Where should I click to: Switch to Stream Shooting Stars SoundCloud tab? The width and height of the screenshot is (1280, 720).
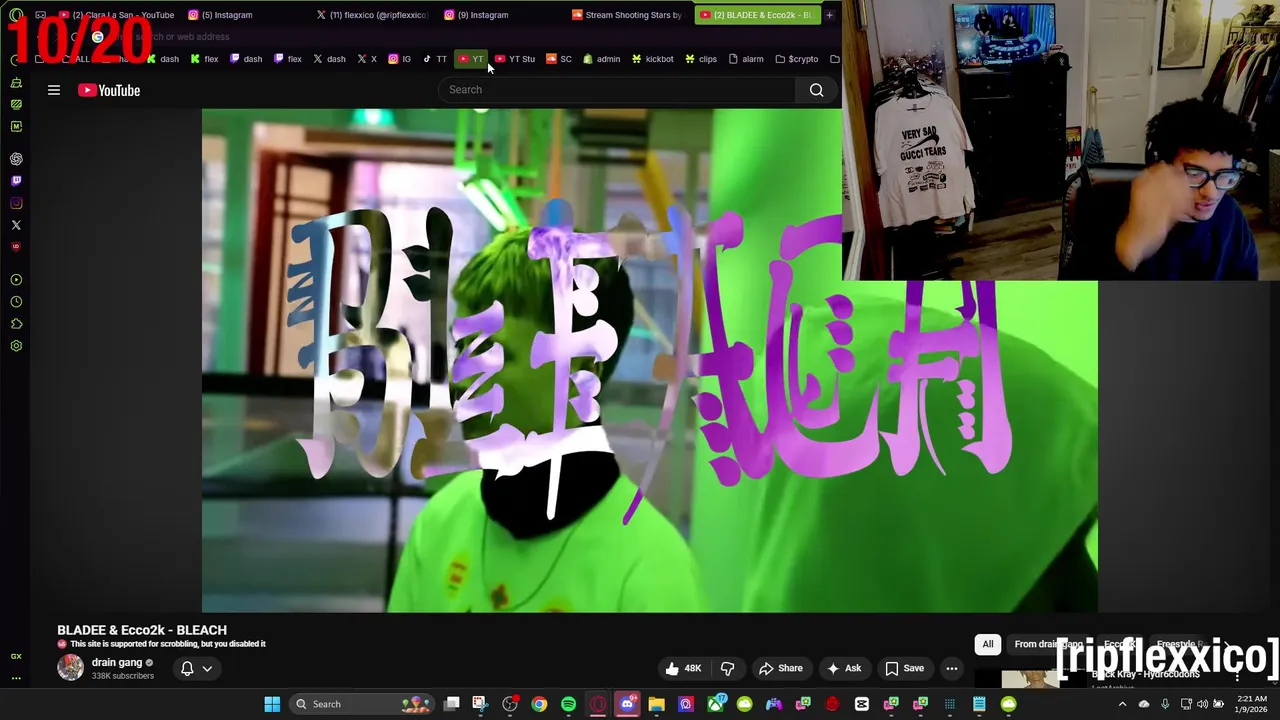(x=627, y=15)
